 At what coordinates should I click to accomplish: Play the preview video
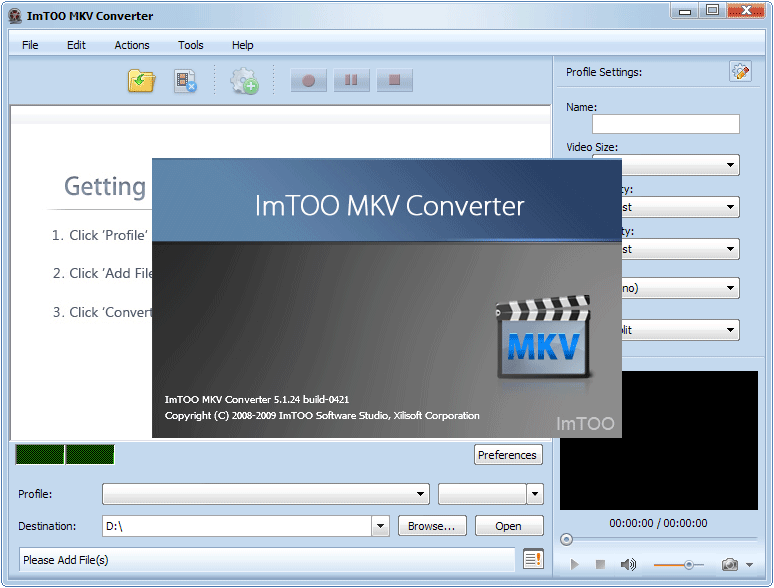click(575, 564)
